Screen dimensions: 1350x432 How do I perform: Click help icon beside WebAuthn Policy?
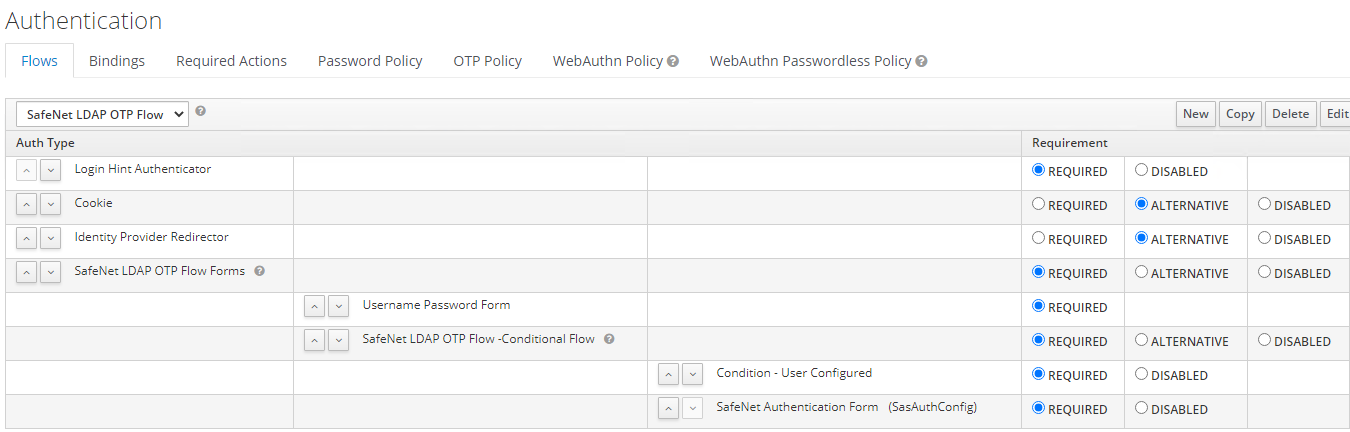click(x=673, y=61)
